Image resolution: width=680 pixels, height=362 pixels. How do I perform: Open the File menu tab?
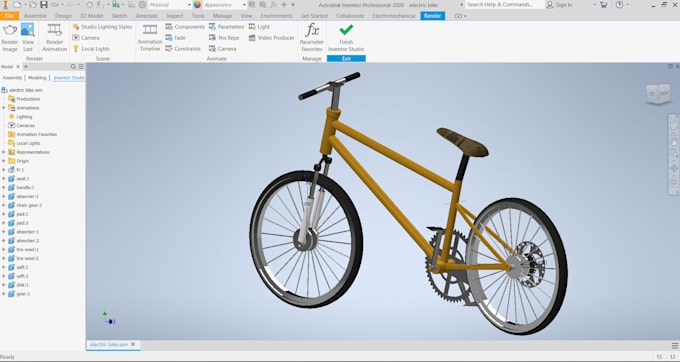[9, 16]
